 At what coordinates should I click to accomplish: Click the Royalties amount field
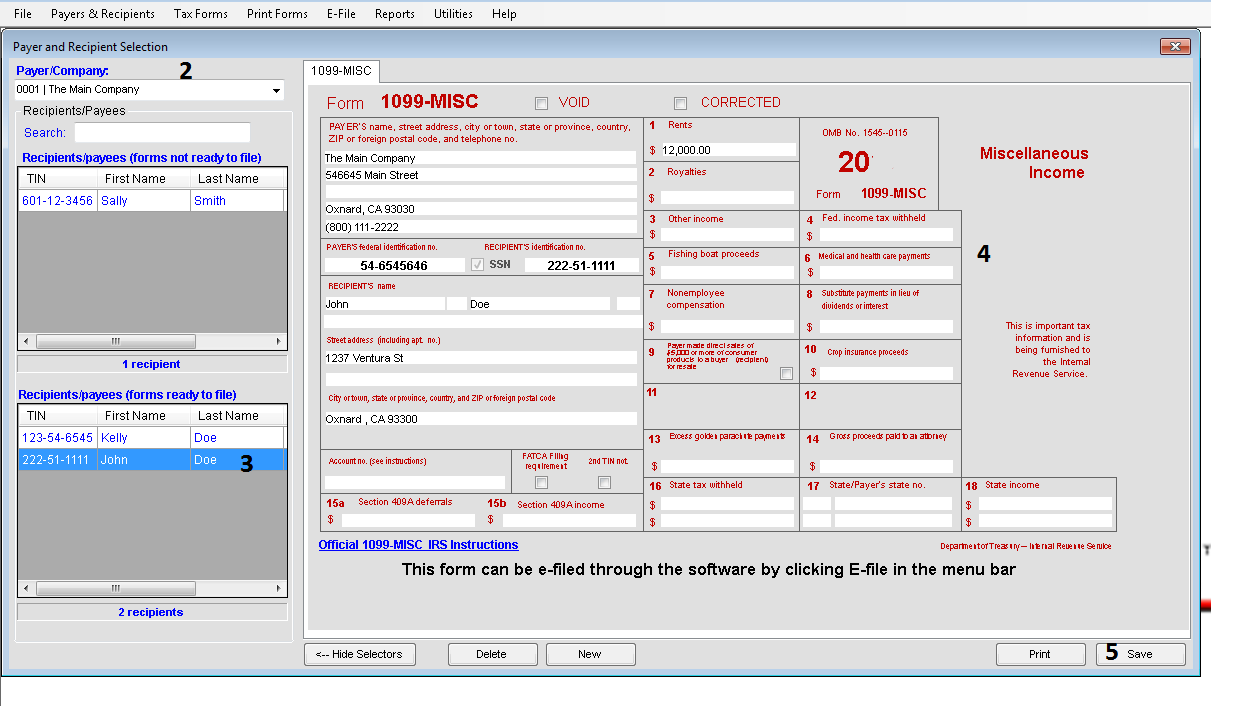tap(728, 198)
